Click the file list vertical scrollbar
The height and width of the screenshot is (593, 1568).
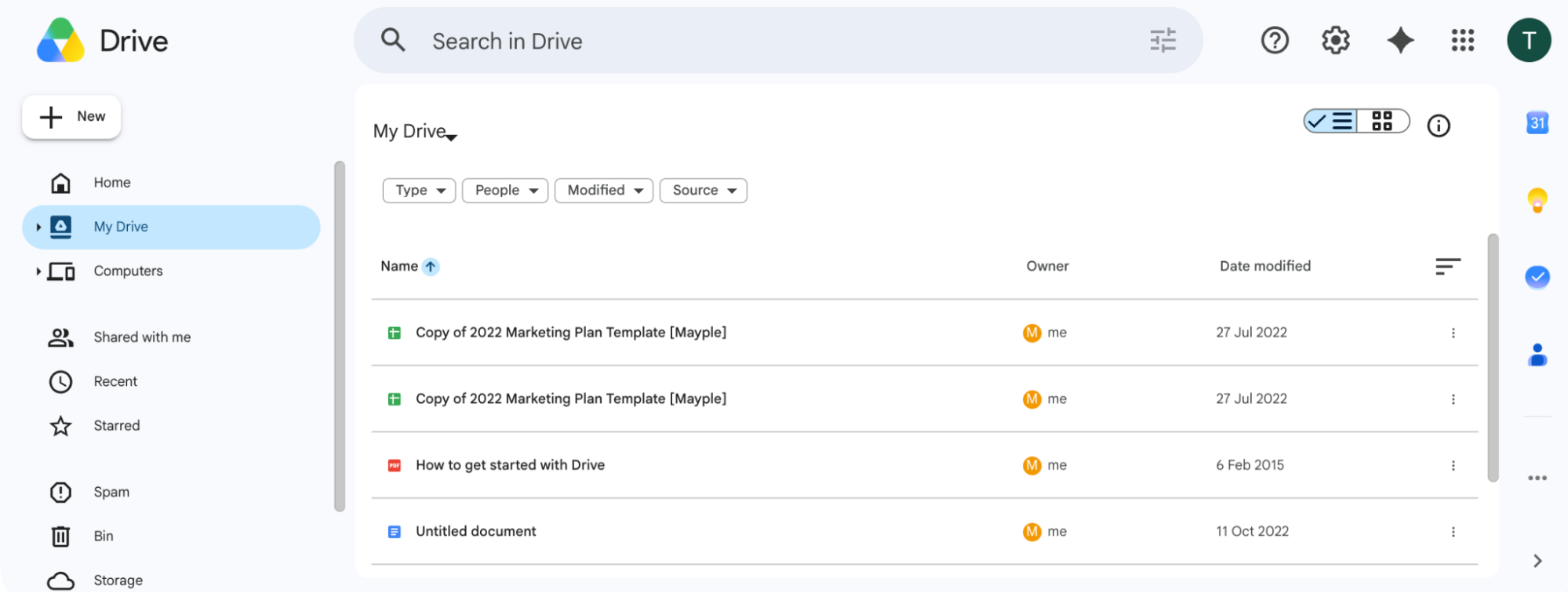[1493, 358]
